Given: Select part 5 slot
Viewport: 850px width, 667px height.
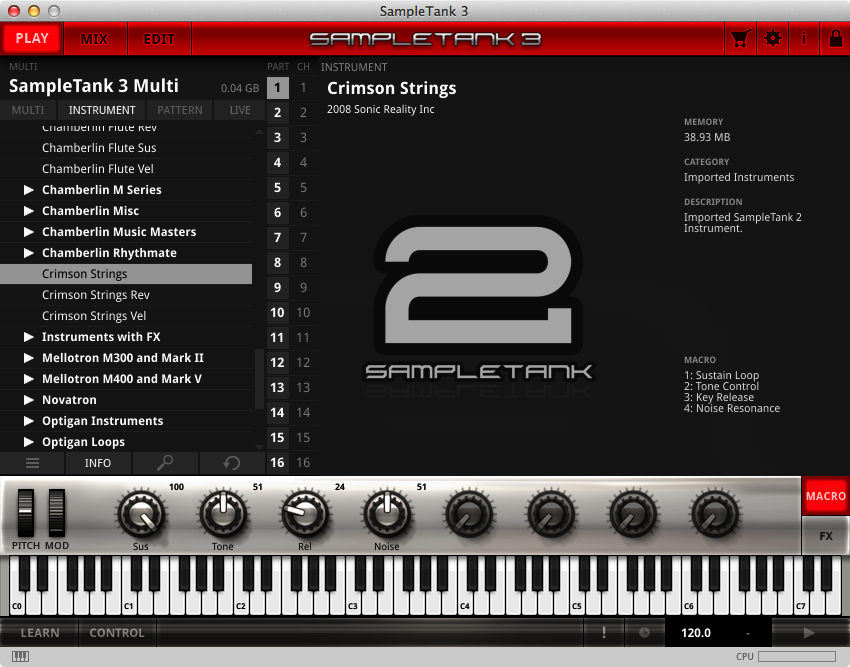Looking at the screenshot, I should 278,188.
